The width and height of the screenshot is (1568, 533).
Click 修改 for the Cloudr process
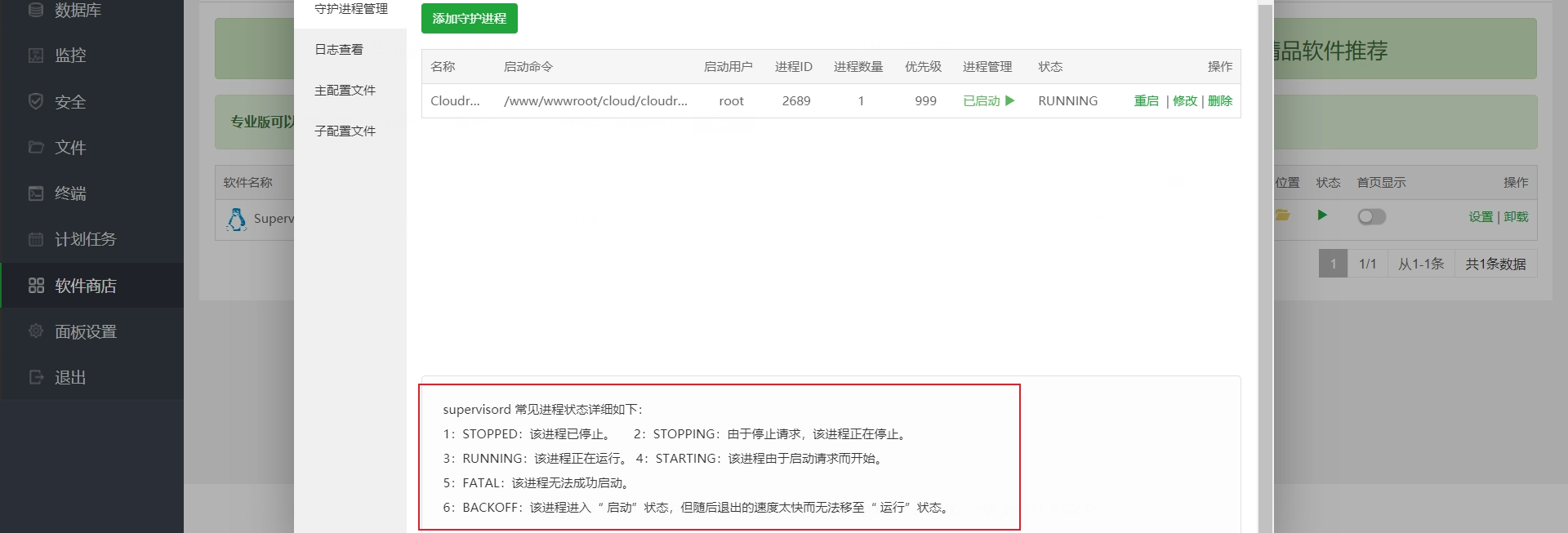coord(1185,100)
